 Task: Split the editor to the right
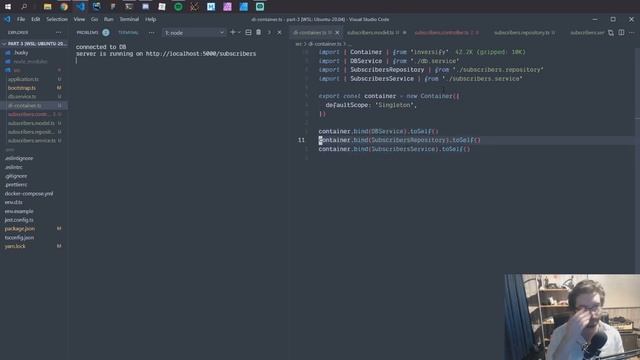point(621,33)
